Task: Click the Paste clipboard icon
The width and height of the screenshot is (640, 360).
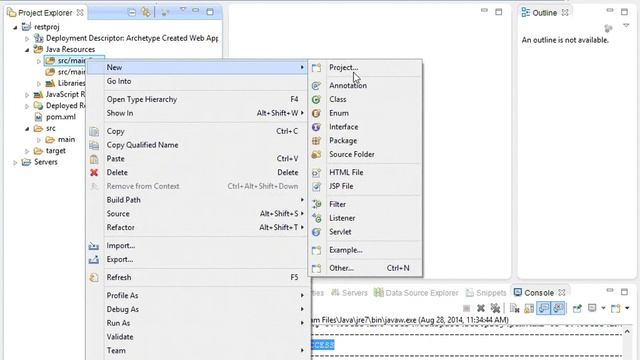Action: click(94, 159)
